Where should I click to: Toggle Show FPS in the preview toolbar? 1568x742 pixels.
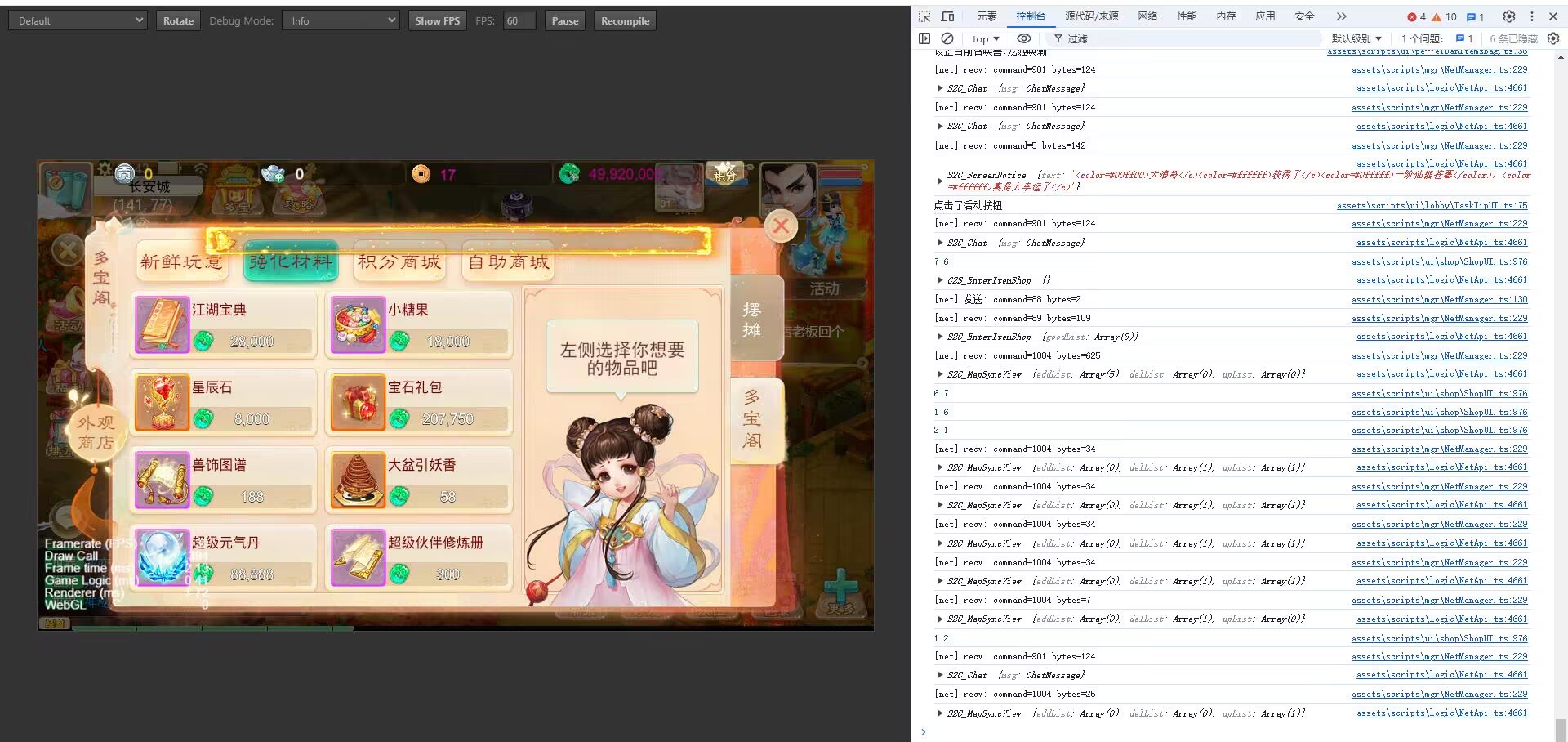[437, 20]
